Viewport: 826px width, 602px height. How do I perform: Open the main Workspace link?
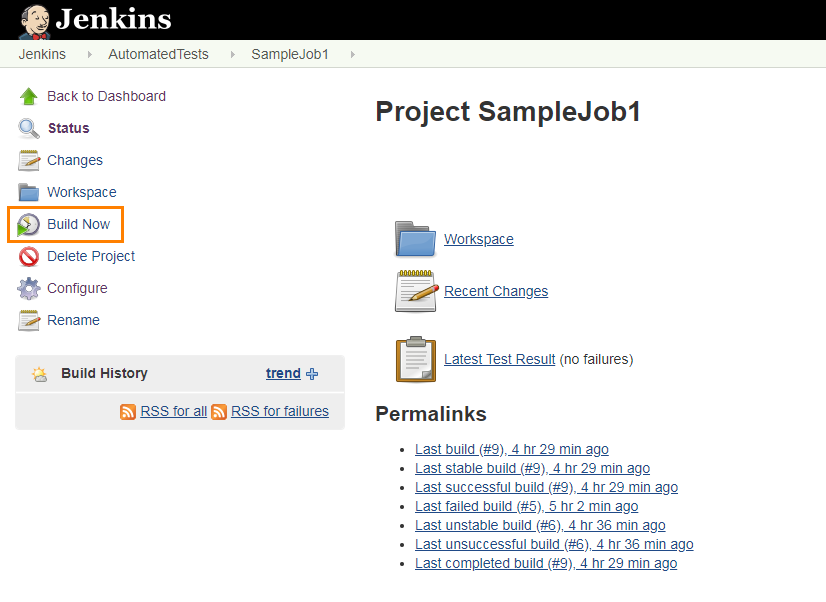[479, 239]
